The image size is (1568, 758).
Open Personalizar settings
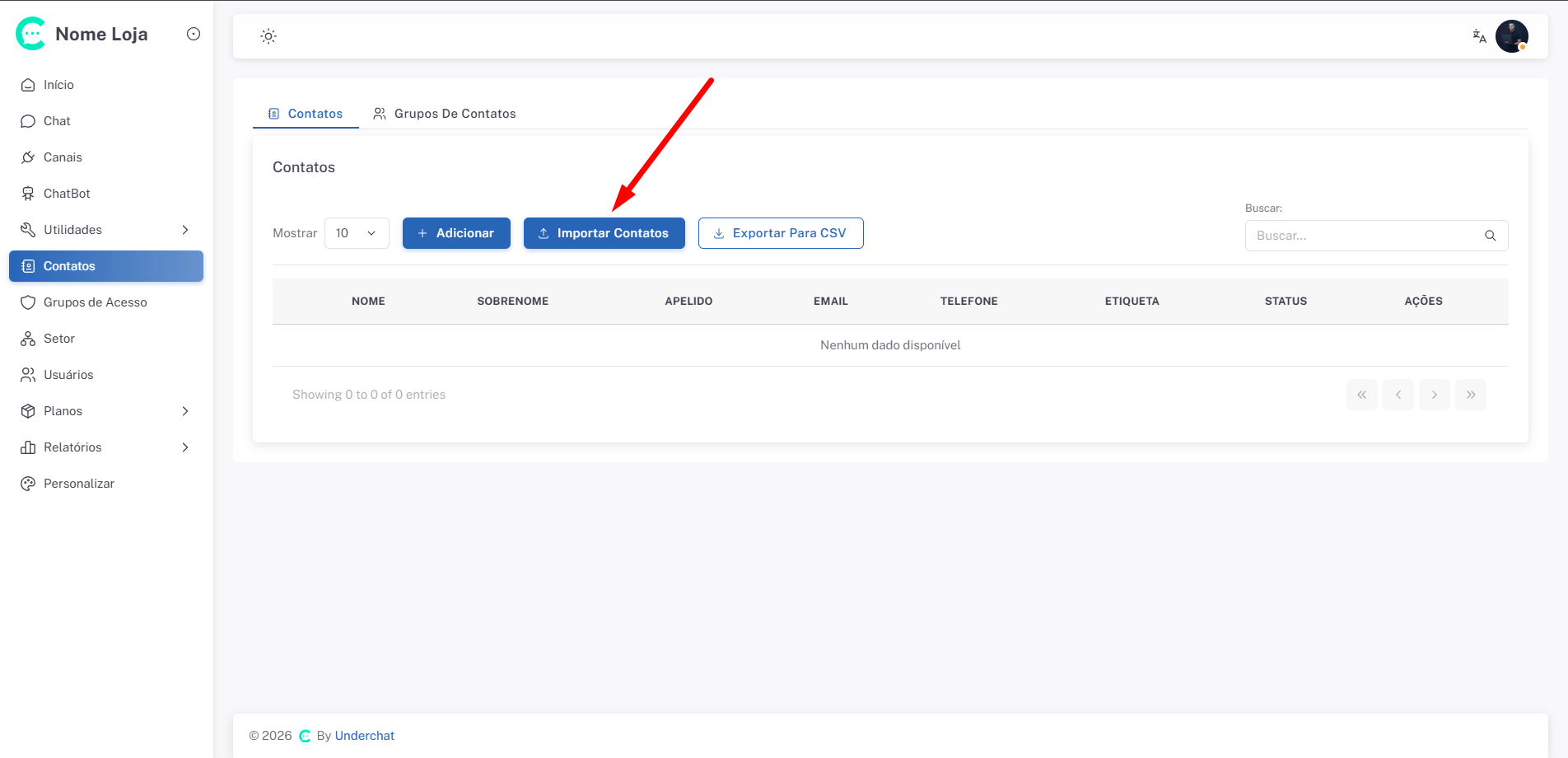tap(78, 484)
